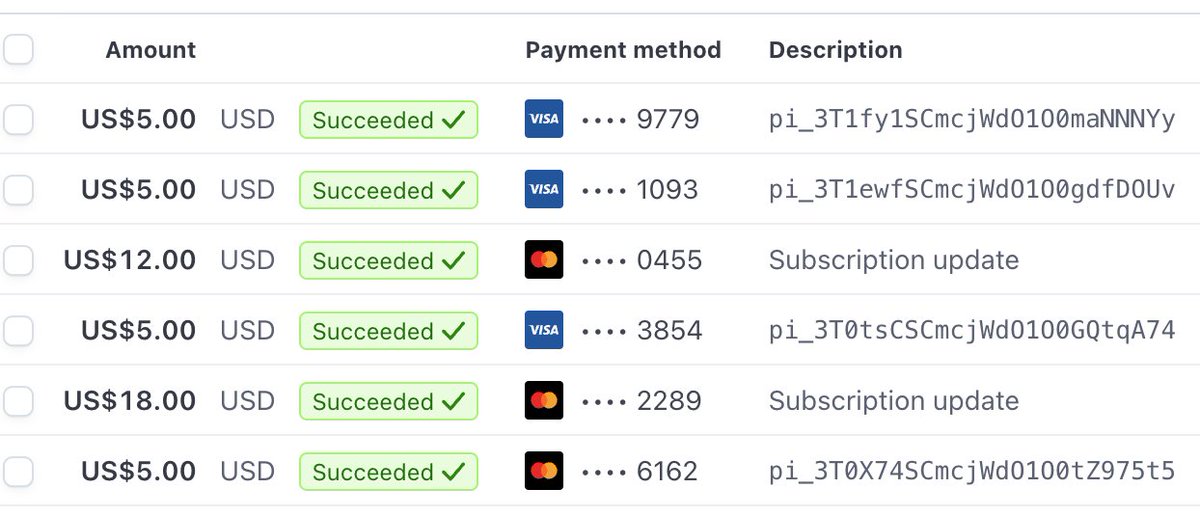Click the Mastercard icon for card 0455
Screen dimensions: 1200x516
[544, 260]
